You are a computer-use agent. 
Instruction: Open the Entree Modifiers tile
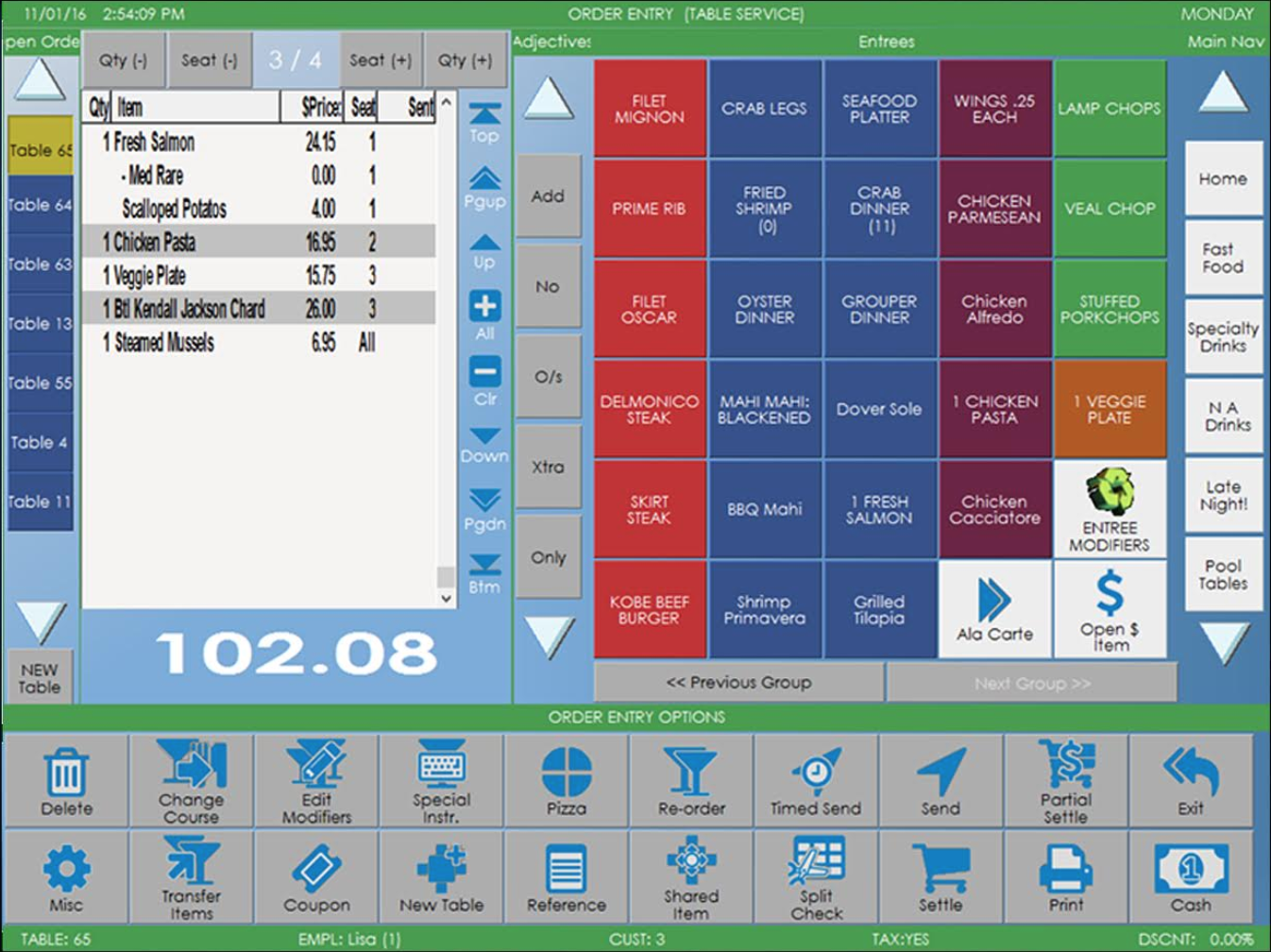[1110, 509]
